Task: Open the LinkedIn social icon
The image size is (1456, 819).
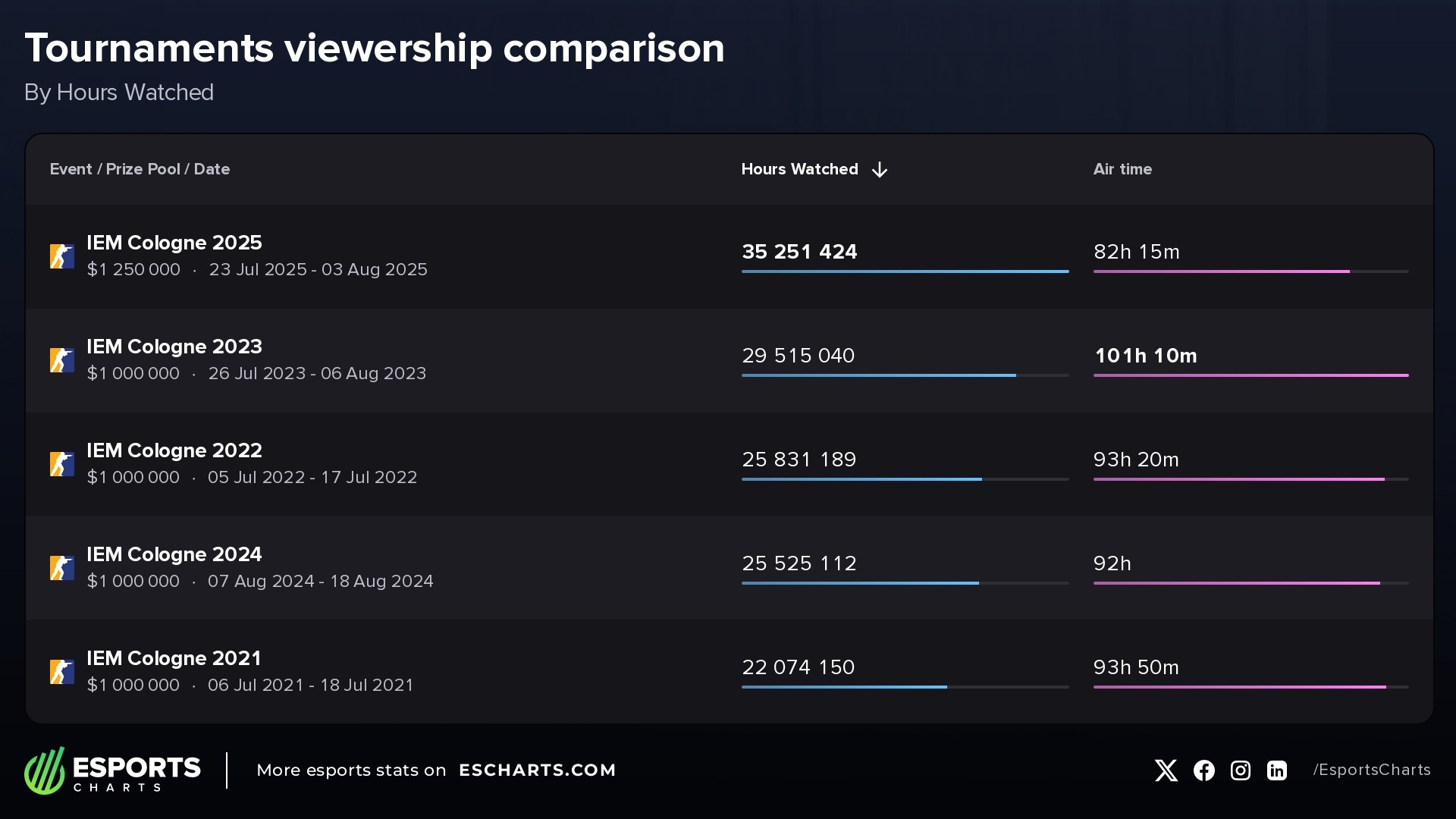Action: 1277,770
